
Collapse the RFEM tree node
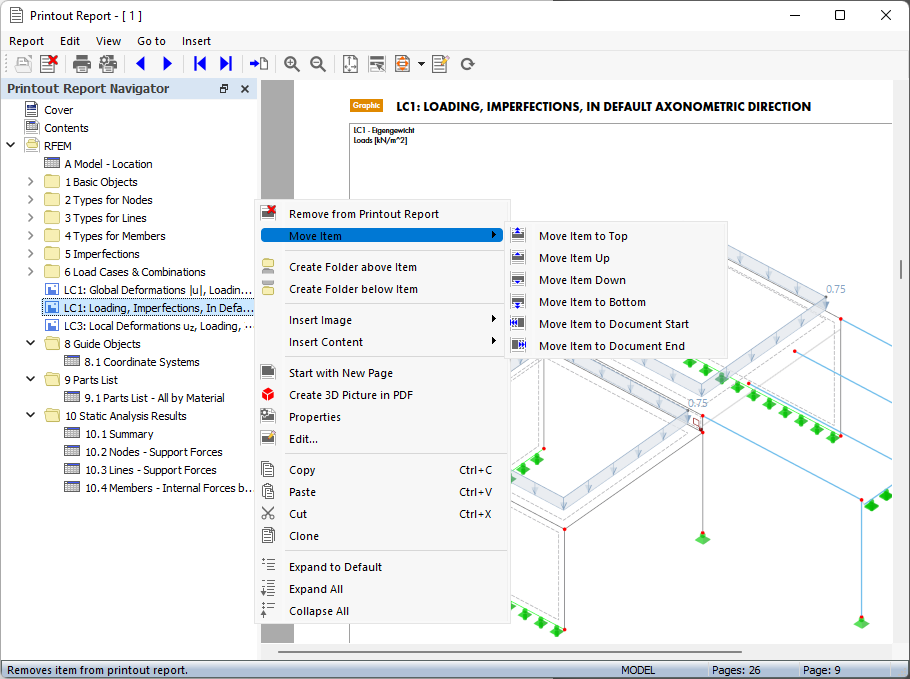[x=11, y=145]
